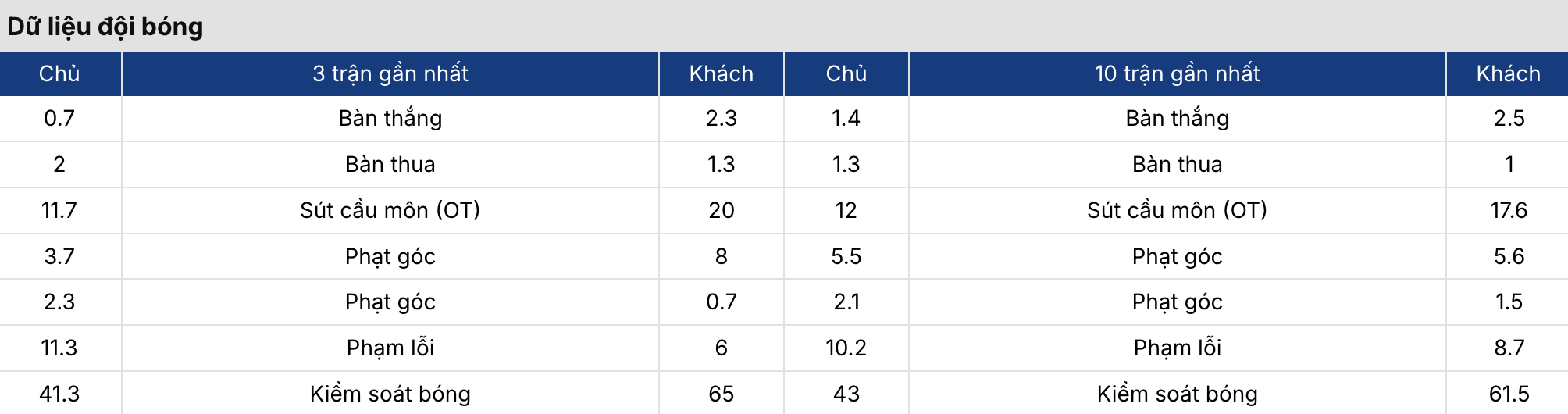Image resolution: width=1568 pixels, height=414 pixels.
Task: Select the shots on target value 17.6
Action: click(1509, 210)
